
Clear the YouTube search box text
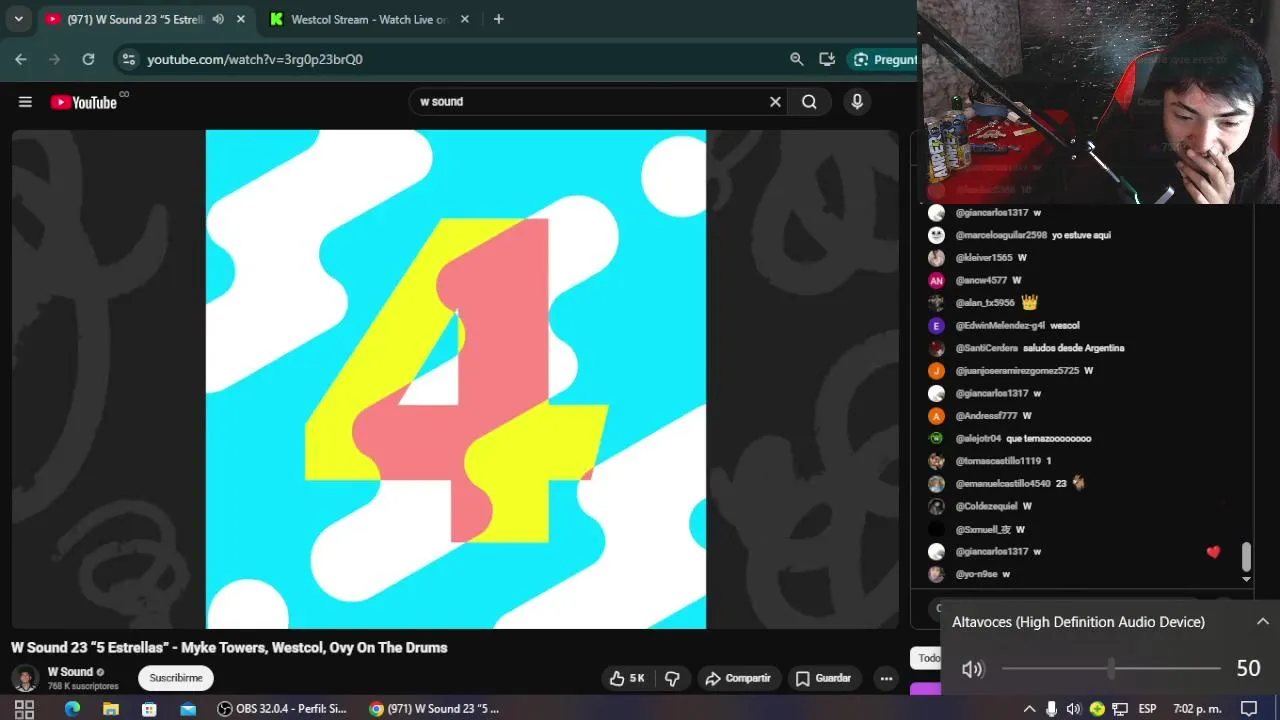pos(775,101)
